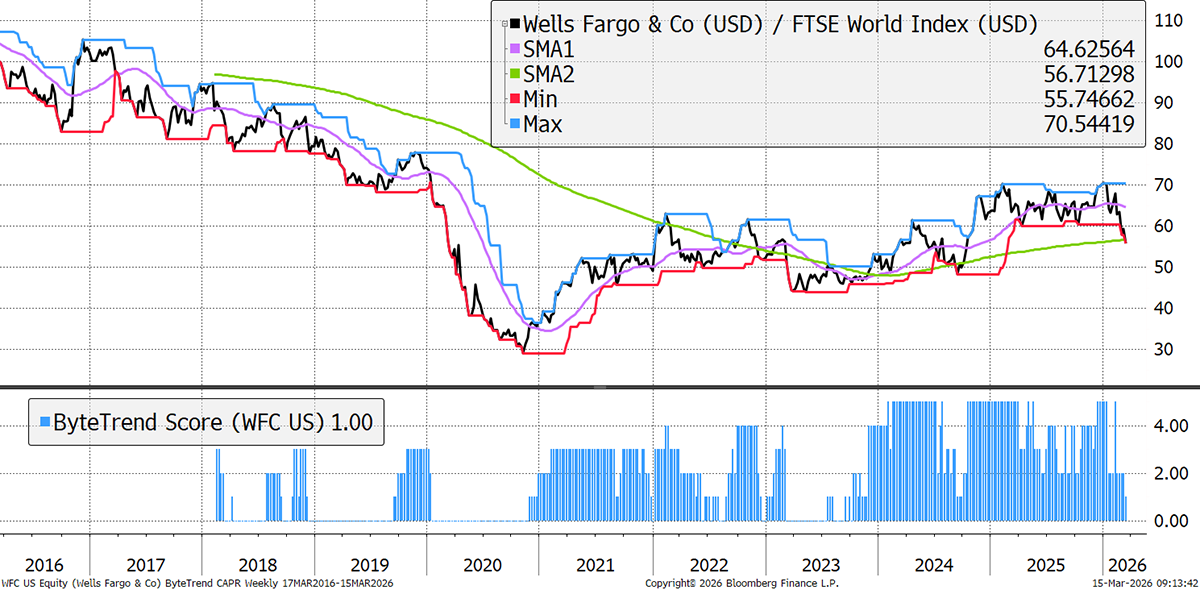Screen dimensions: 1200x590
Task: Click the green SMA2 legend swatch
Action: pyautogui.click(x=515, y=74)
